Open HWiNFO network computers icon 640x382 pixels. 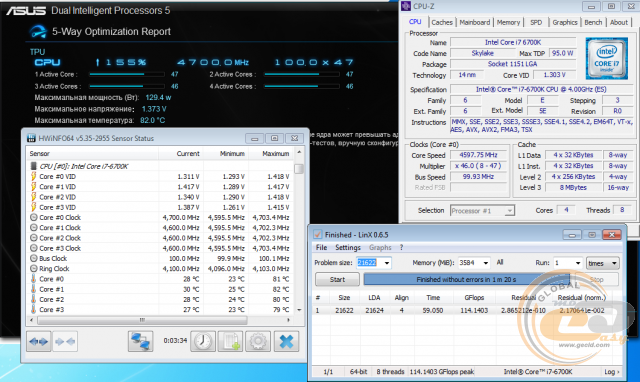coord(140,341)
